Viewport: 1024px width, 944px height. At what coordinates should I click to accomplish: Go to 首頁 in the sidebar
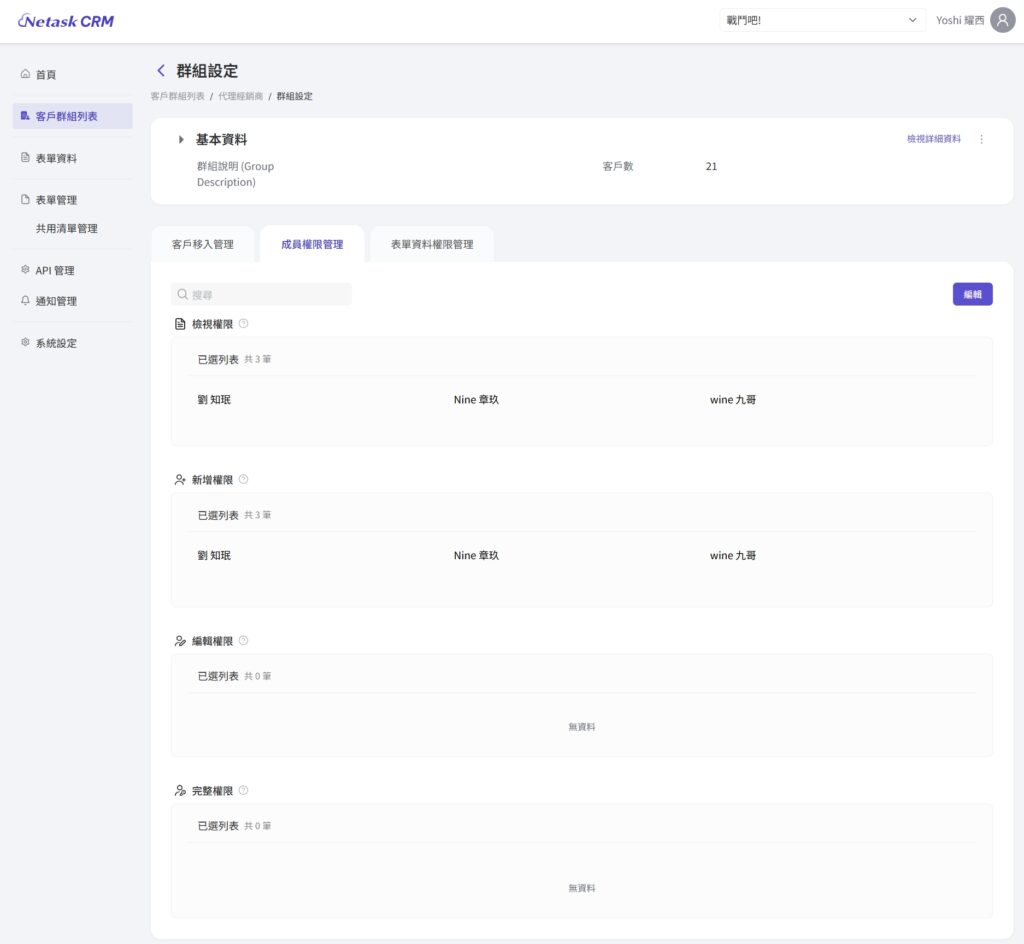tap(46, 75)
